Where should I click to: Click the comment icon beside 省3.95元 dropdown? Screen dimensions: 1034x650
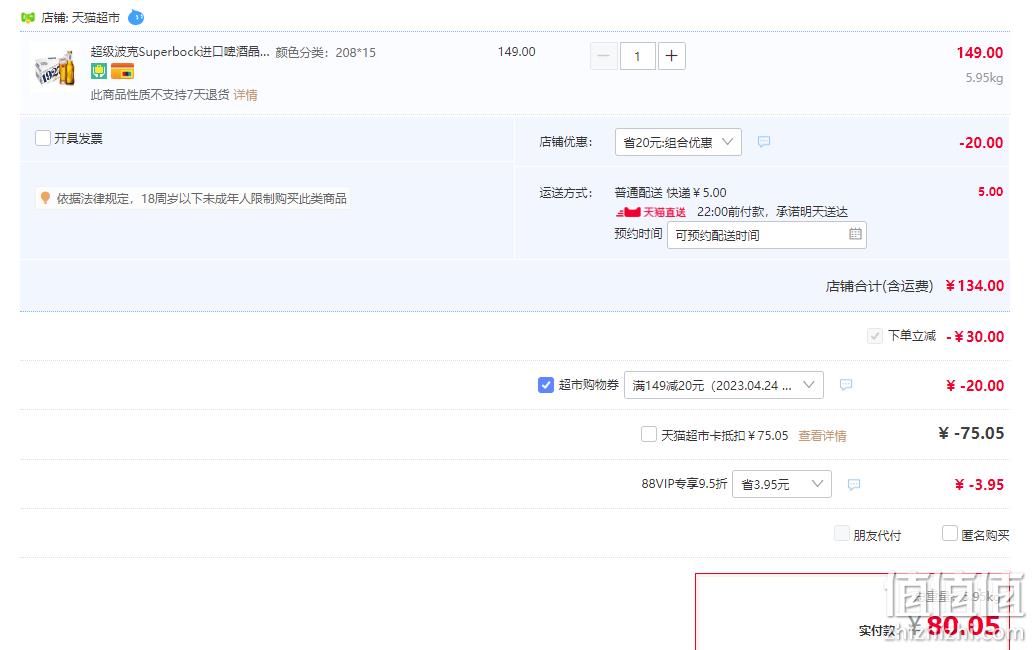pos(854,485)
